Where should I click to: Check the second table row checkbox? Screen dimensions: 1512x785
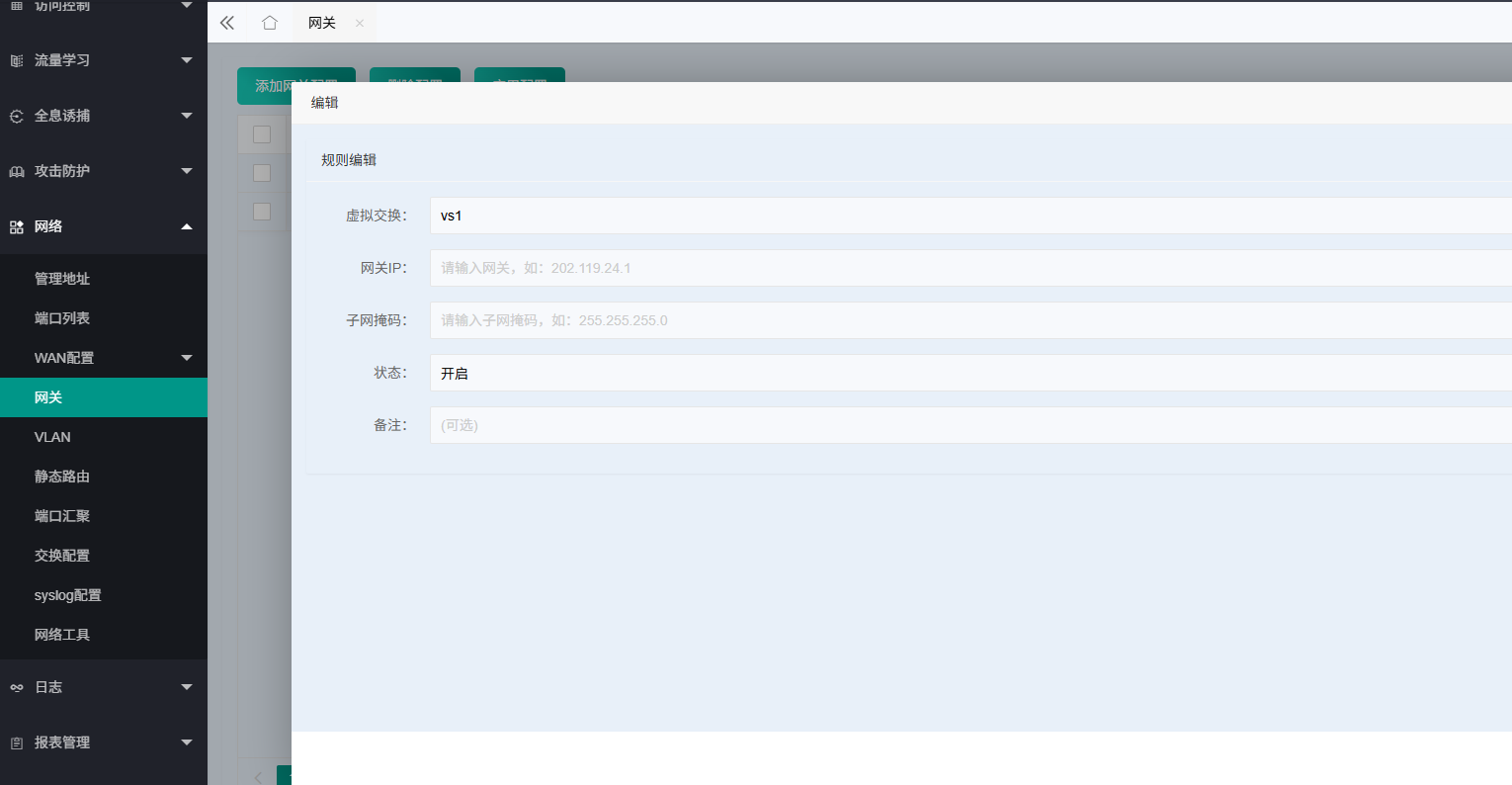pos(262,212)
